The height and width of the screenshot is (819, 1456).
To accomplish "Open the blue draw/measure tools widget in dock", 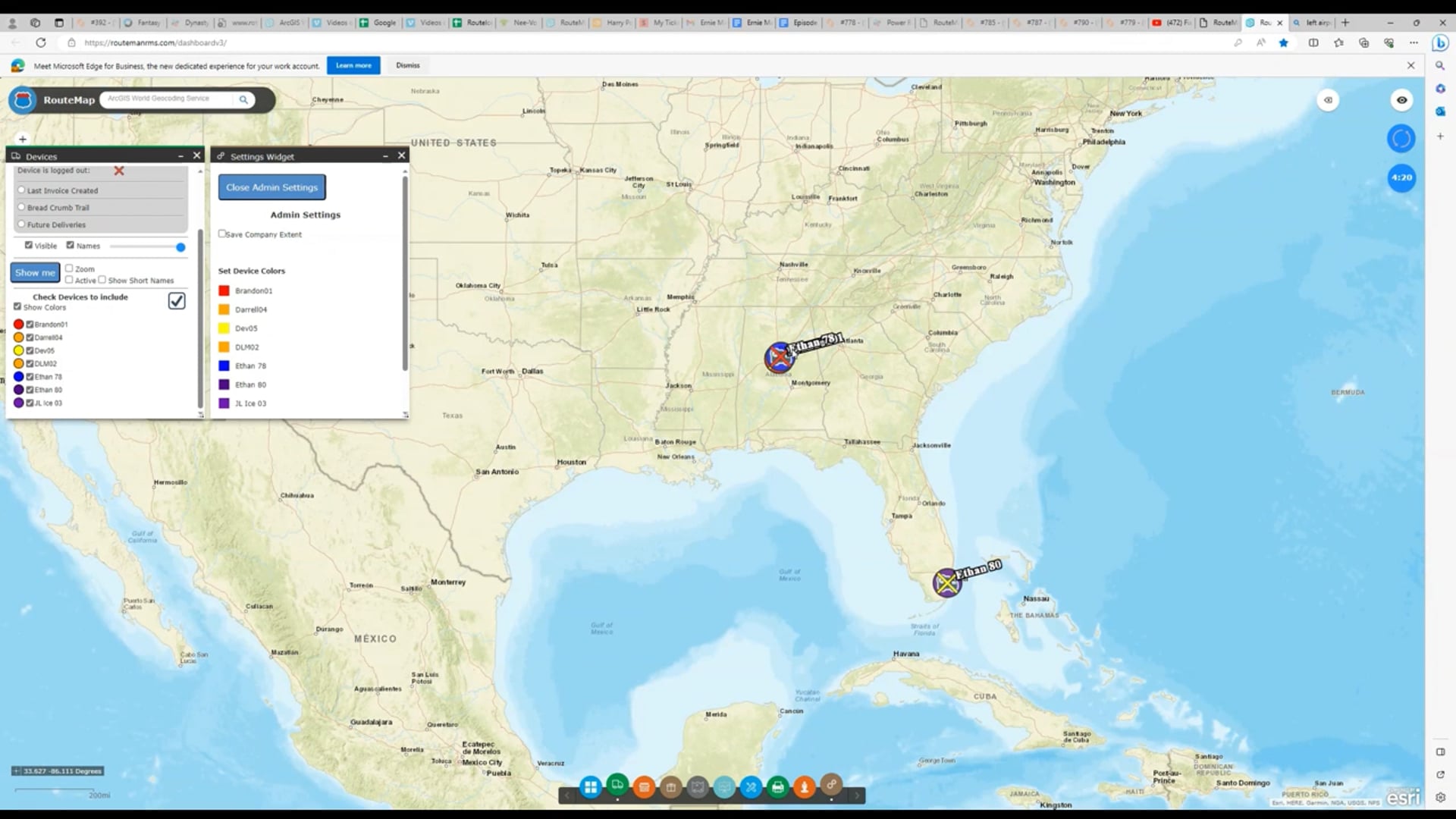I will [751, 787].
